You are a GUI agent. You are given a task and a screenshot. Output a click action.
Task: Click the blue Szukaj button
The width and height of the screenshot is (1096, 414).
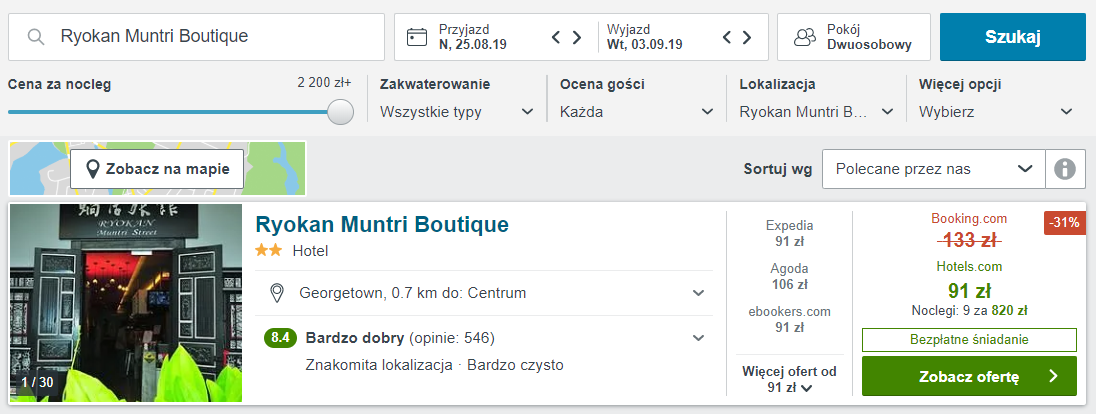click(1013, 37)
